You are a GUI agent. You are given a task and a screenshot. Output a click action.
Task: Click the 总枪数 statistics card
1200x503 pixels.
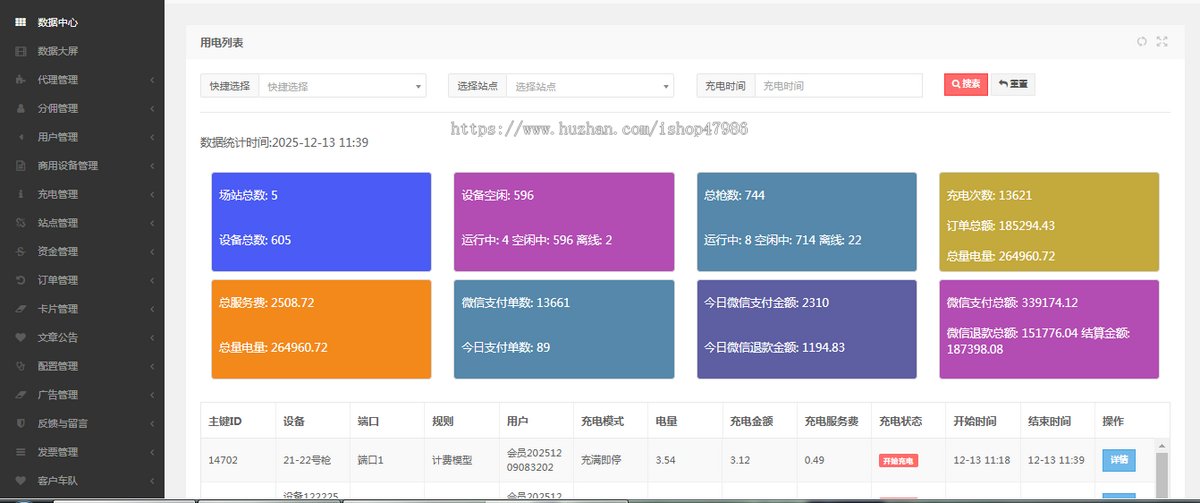[x=807, y=222]
